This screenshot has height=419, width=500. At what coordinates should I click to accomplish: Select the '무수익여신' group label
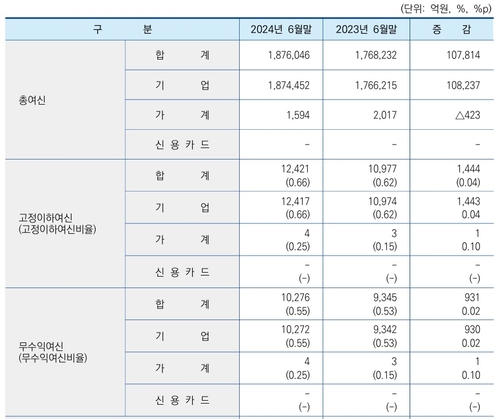[41, 346]
